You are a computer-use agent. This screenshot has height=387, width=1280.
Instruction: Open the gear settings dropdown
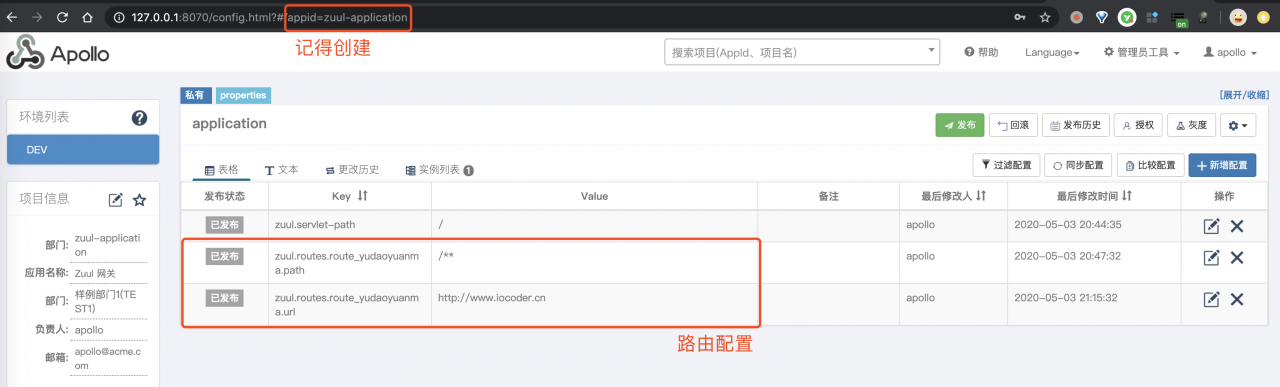[x=1239, y=125]
